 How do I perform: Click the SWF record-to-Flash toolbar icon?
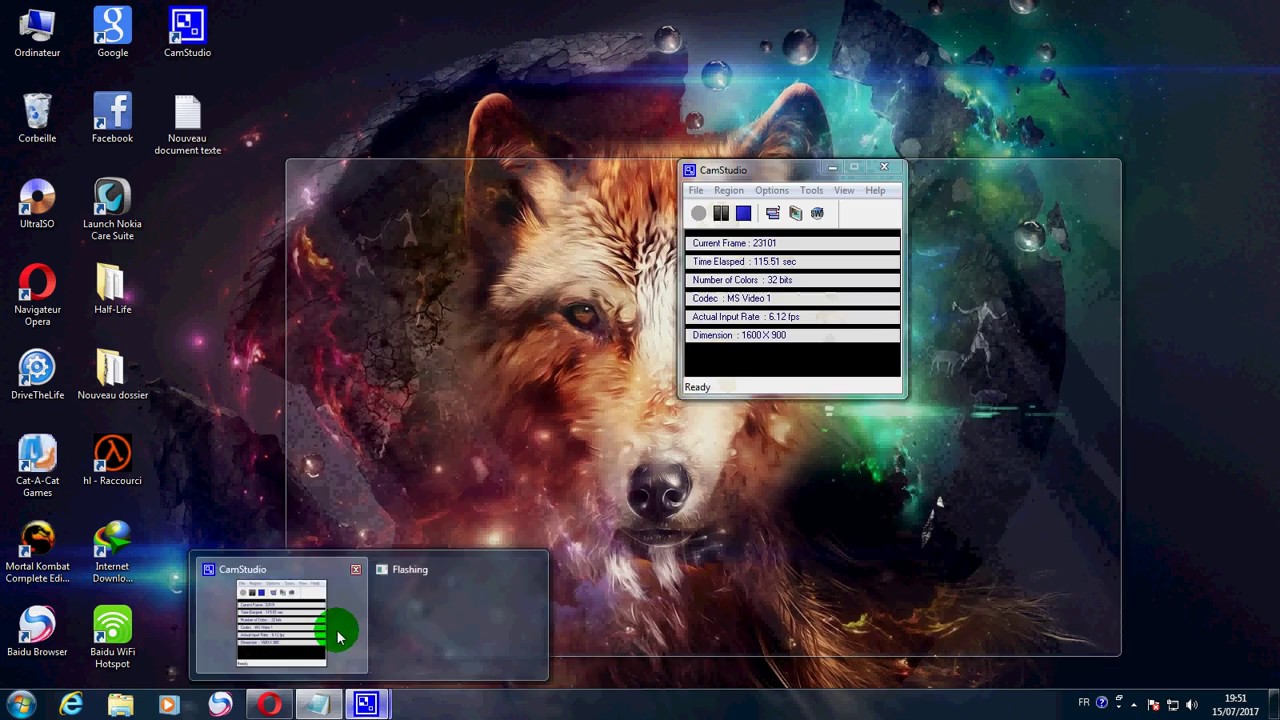click(817, 213)
